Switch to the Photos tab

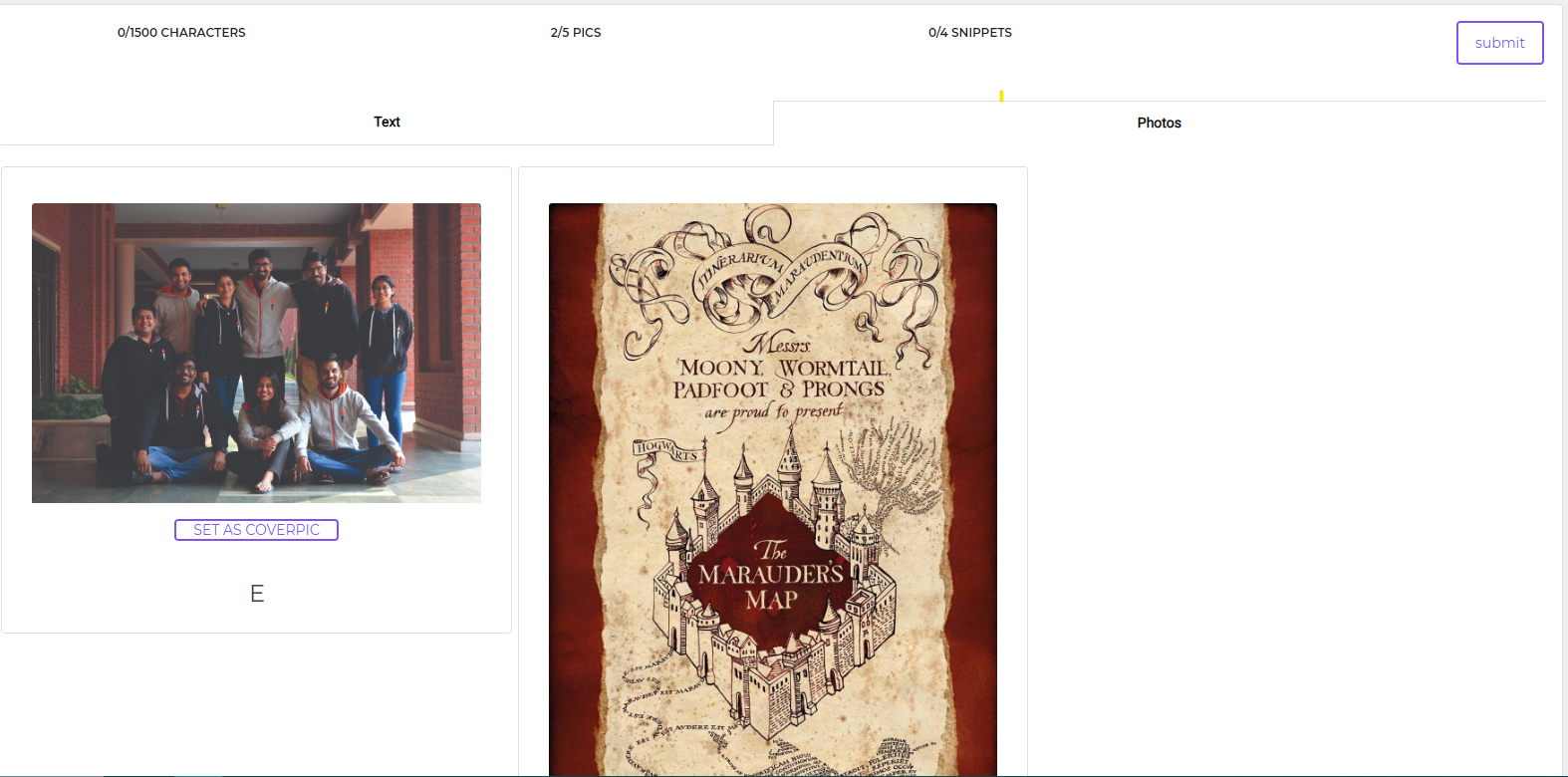click(1159, 123)
